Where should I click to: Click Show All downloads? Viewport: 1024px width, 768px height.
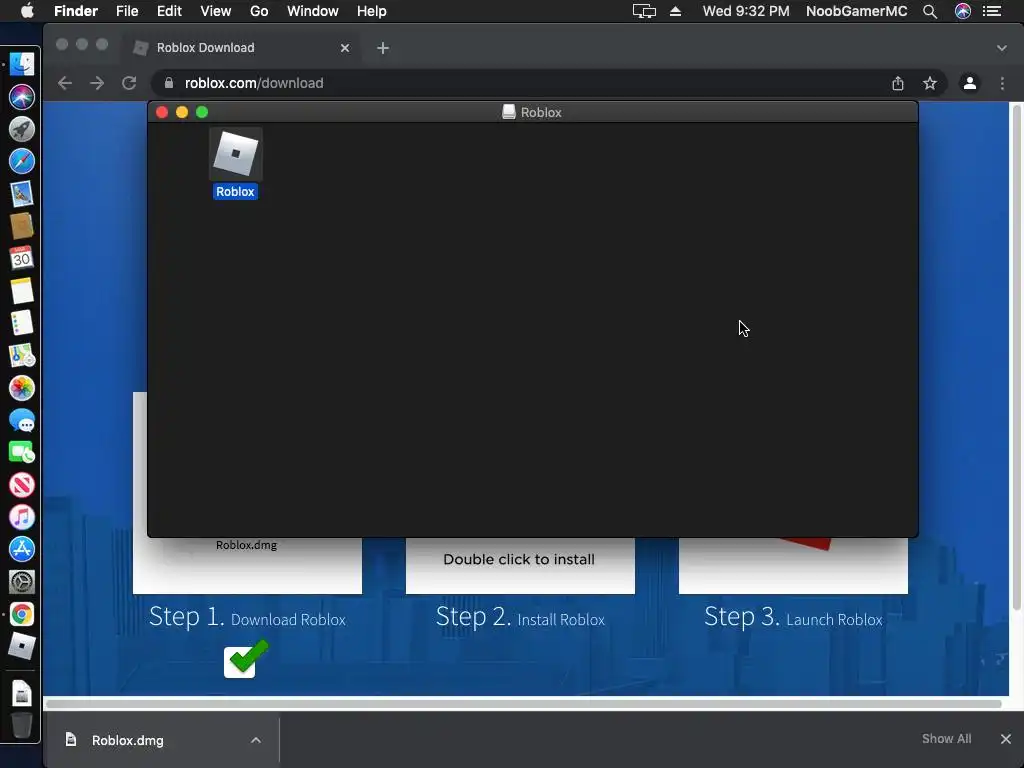(x=946, y=739)
